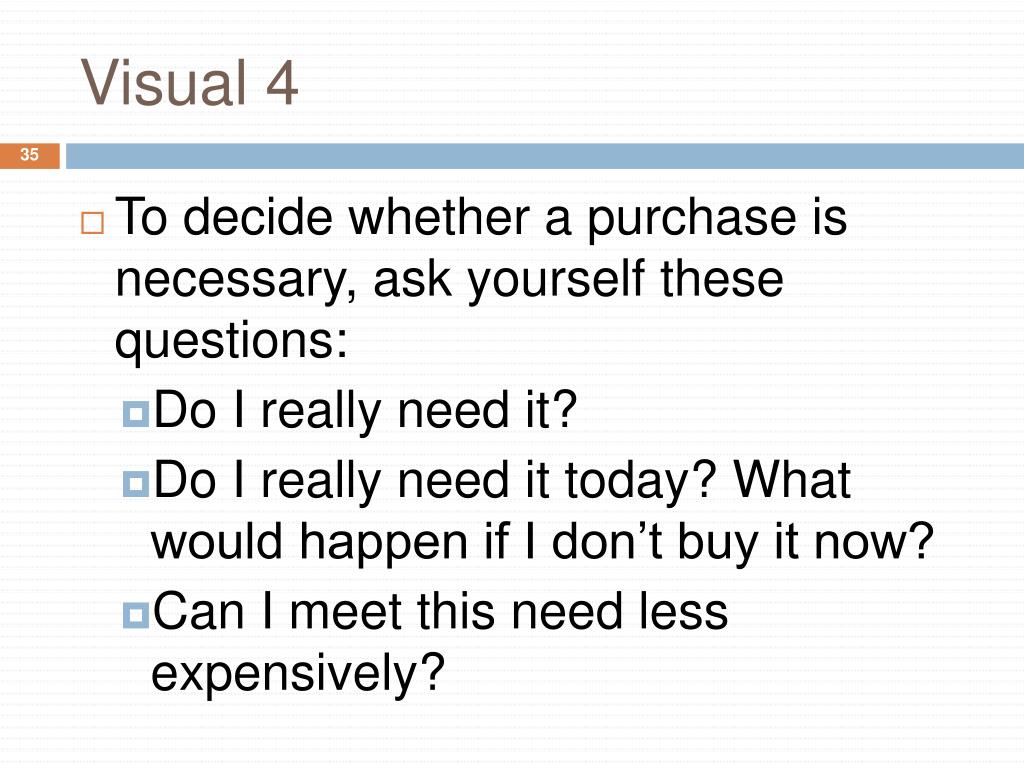Click the phrase 'necessary, ask yourself these'
This screenshot has width=1024, height=768.
coord(449,281)
